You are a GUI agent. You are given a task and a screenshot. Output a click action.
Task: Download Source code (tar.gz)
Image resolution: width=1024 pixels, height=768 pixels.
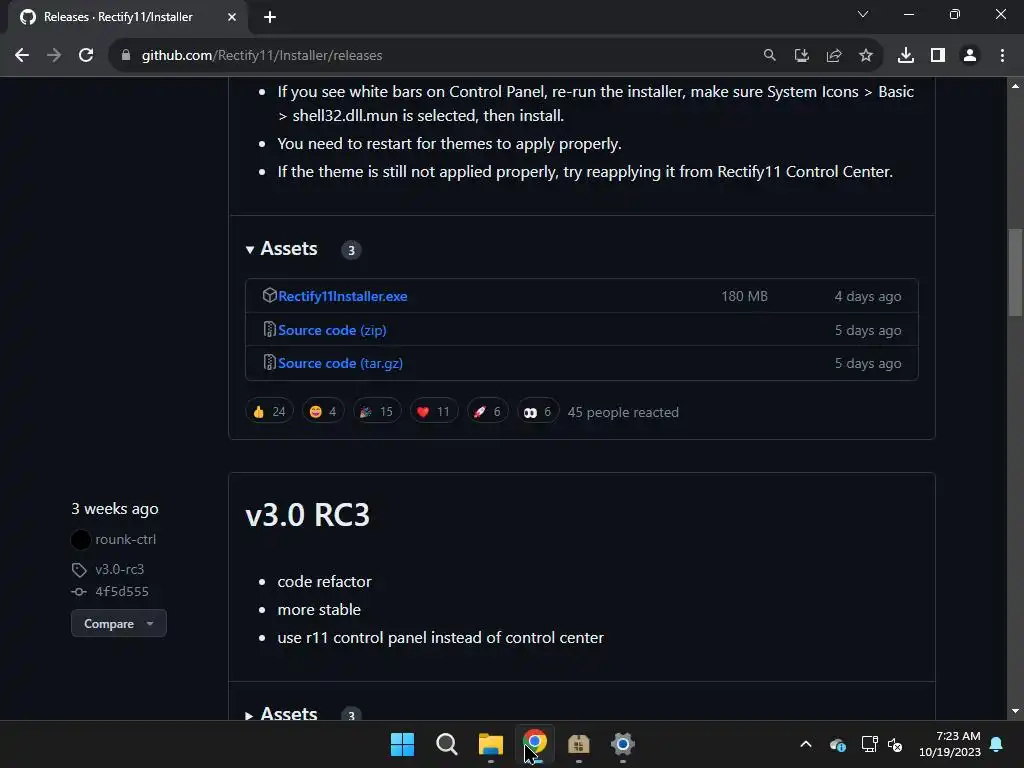[340, 363]
